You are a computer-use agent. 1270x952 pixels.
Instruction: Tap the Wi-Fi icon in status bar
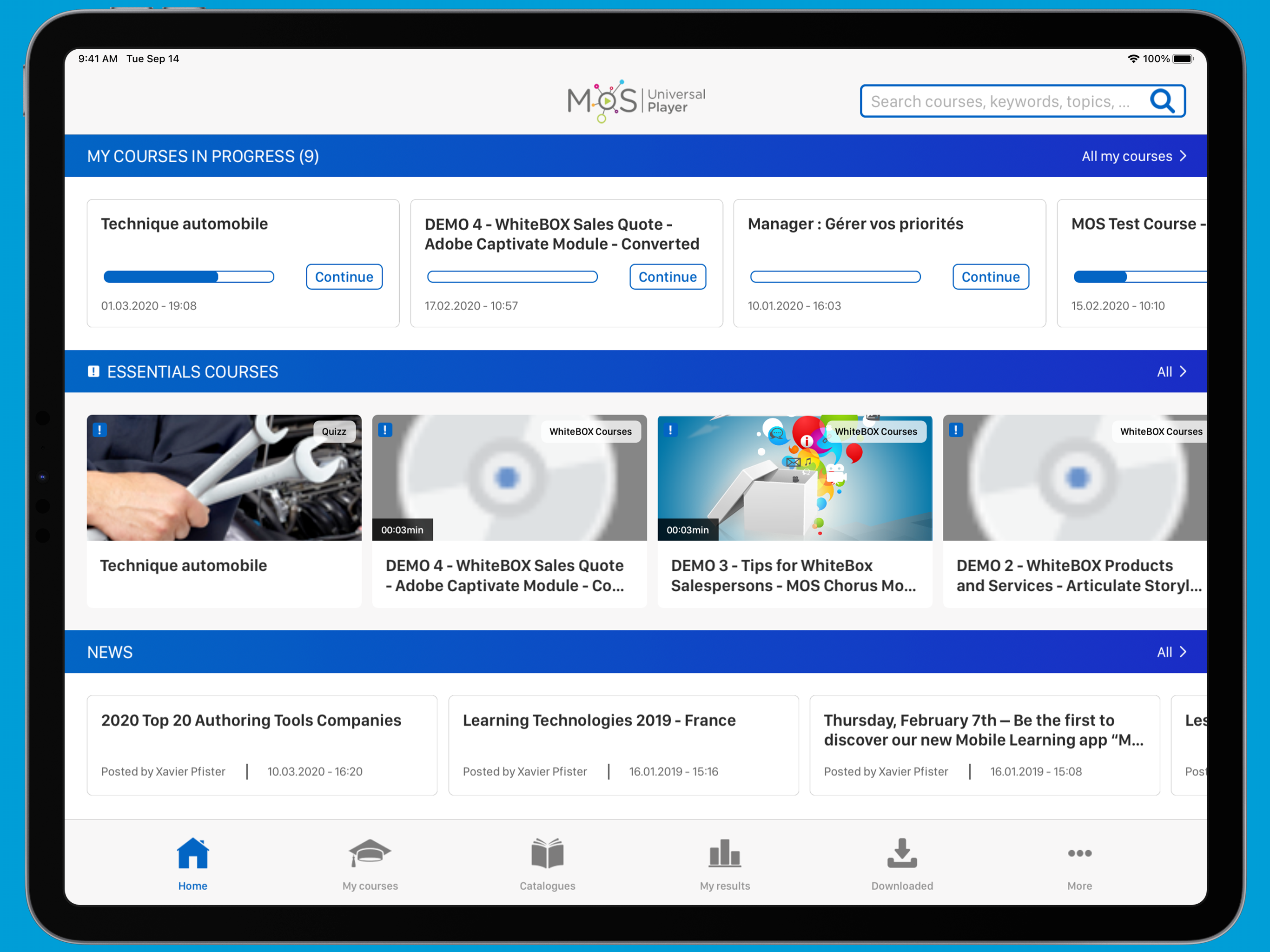click(x=1133, y=59)
